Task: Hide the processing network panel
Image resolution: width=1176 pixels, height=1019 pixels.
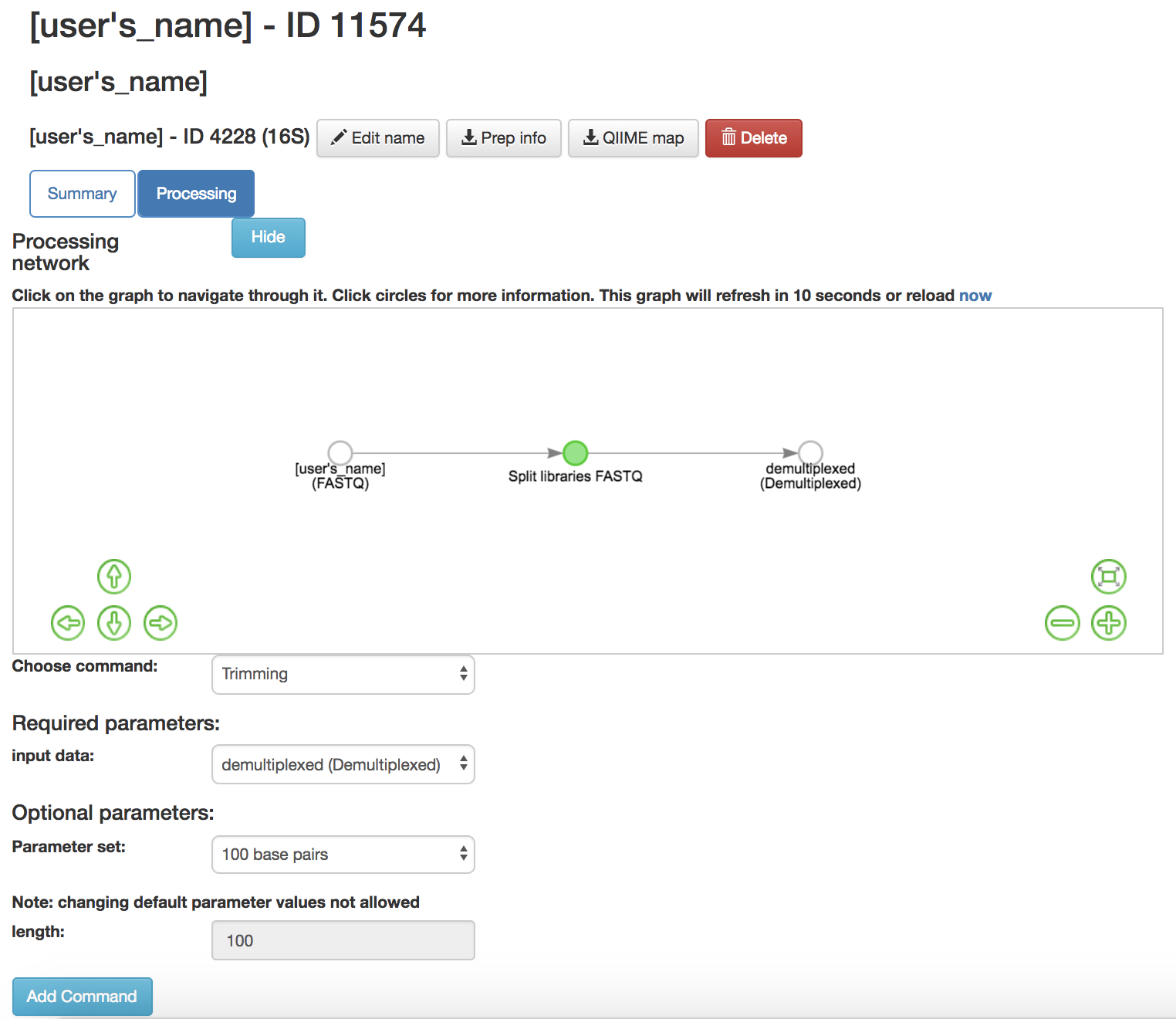Action: (268, 238)
